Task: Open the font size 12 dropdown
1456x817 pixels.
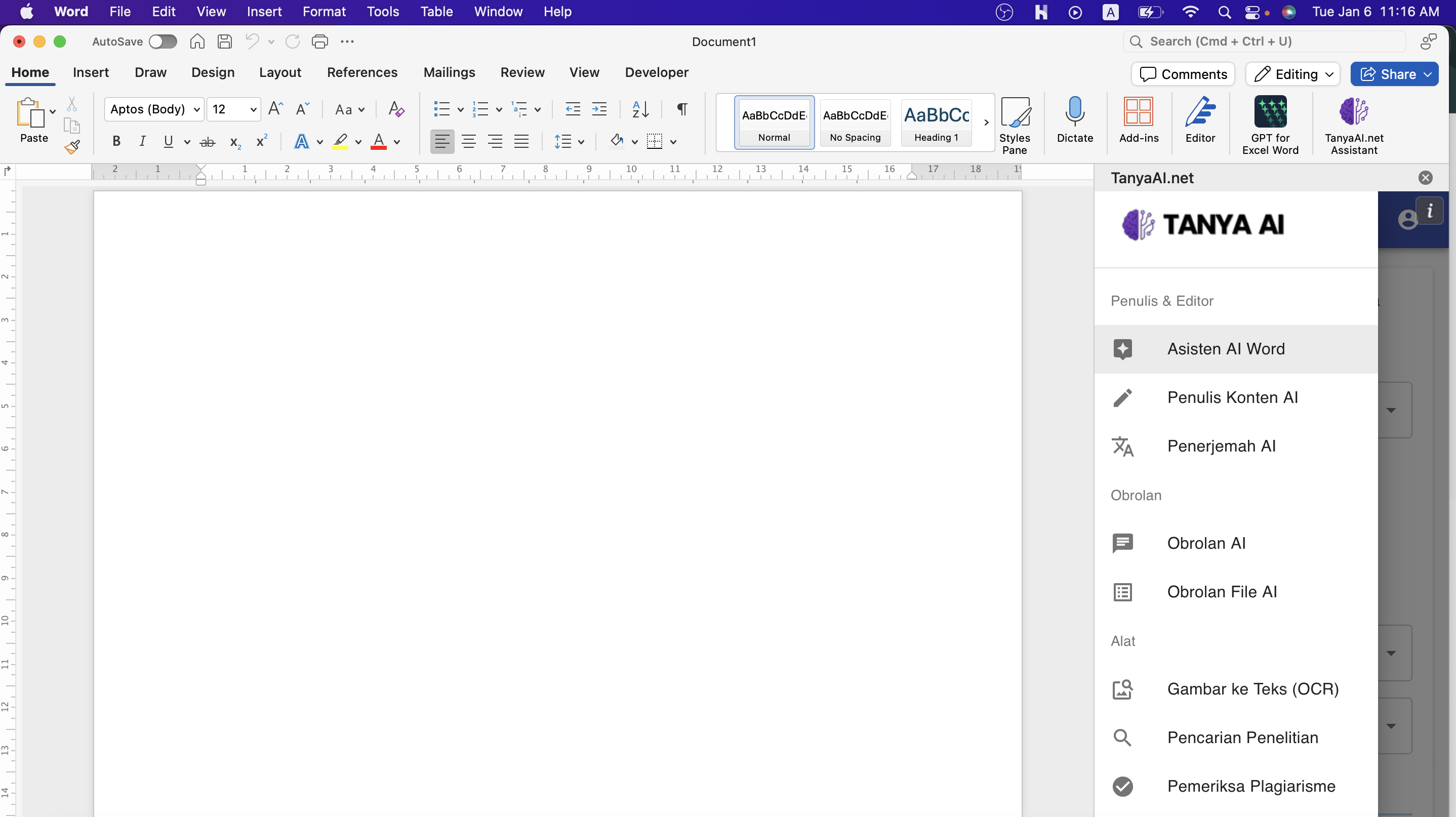Action: coord(253,109)
